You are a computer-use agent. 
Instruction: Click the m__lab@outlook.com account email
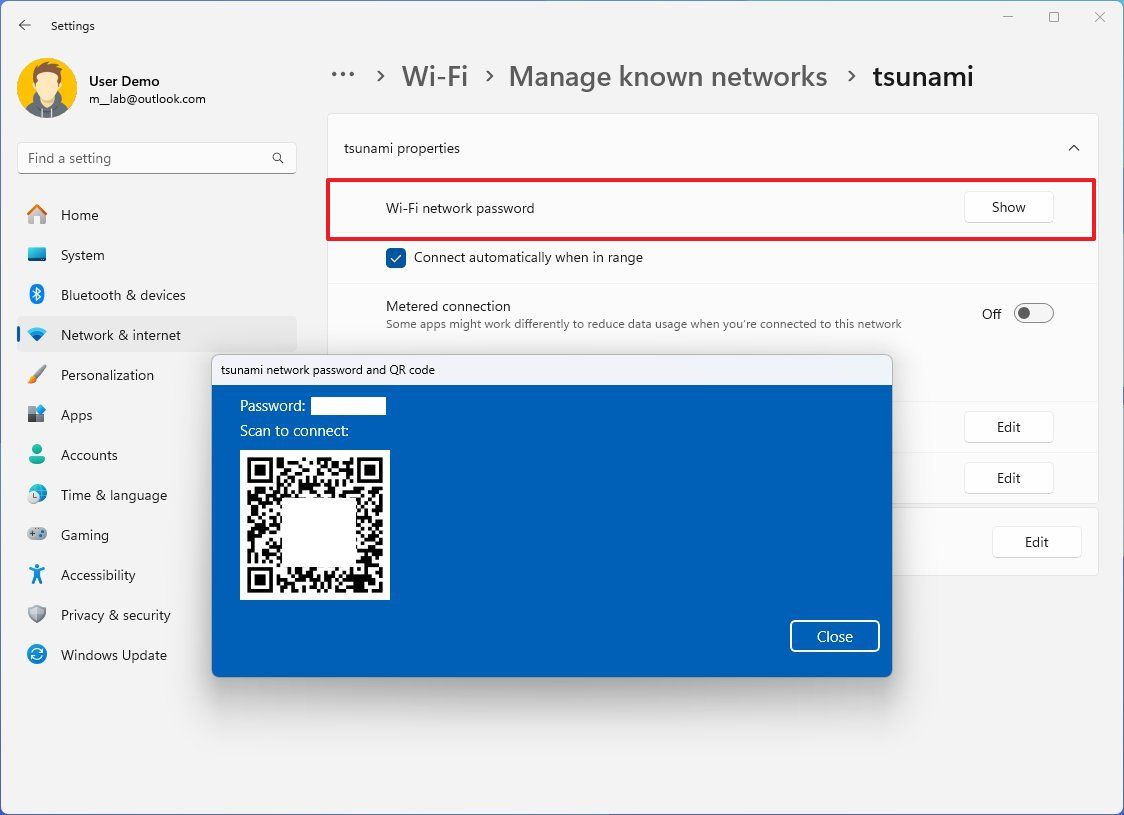[x=147, y=99]
